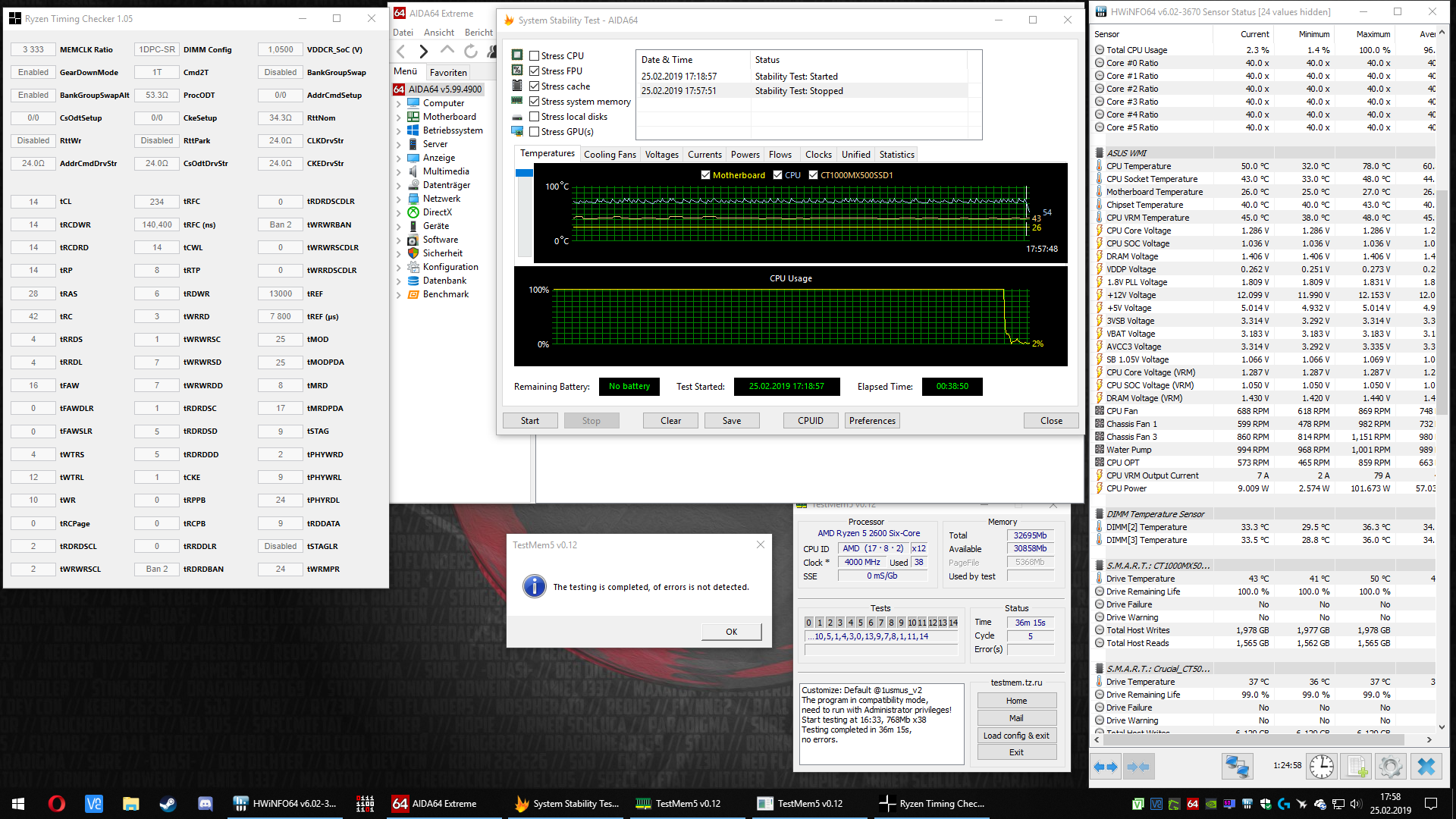This screenshot has height=819, width=1456.
Task: Click HWiNFO network remote monitoring icon
Action: pos(1237,767)
